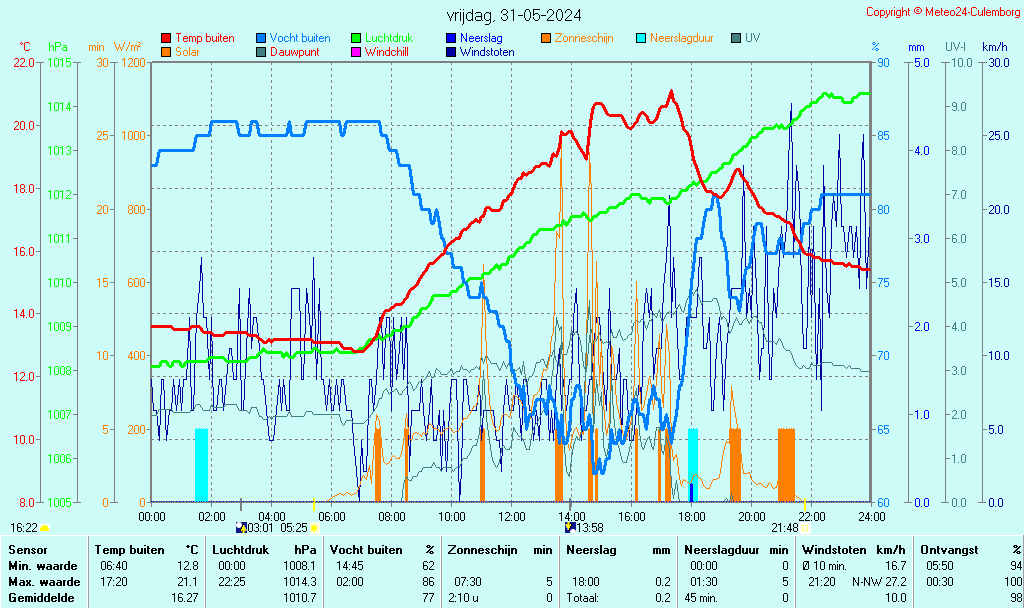Click the sunset icon at 21:48

click(x=804, y=527)
